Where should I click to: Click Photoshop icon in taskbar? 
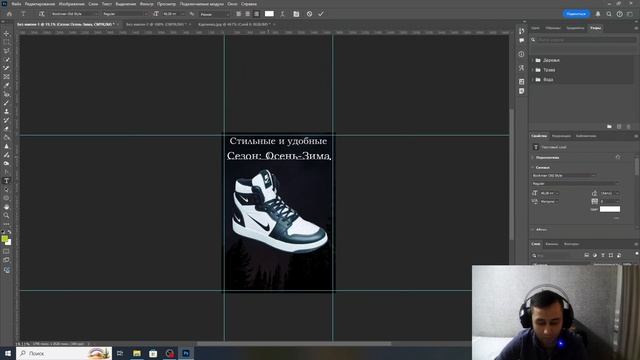coord(186,353)
